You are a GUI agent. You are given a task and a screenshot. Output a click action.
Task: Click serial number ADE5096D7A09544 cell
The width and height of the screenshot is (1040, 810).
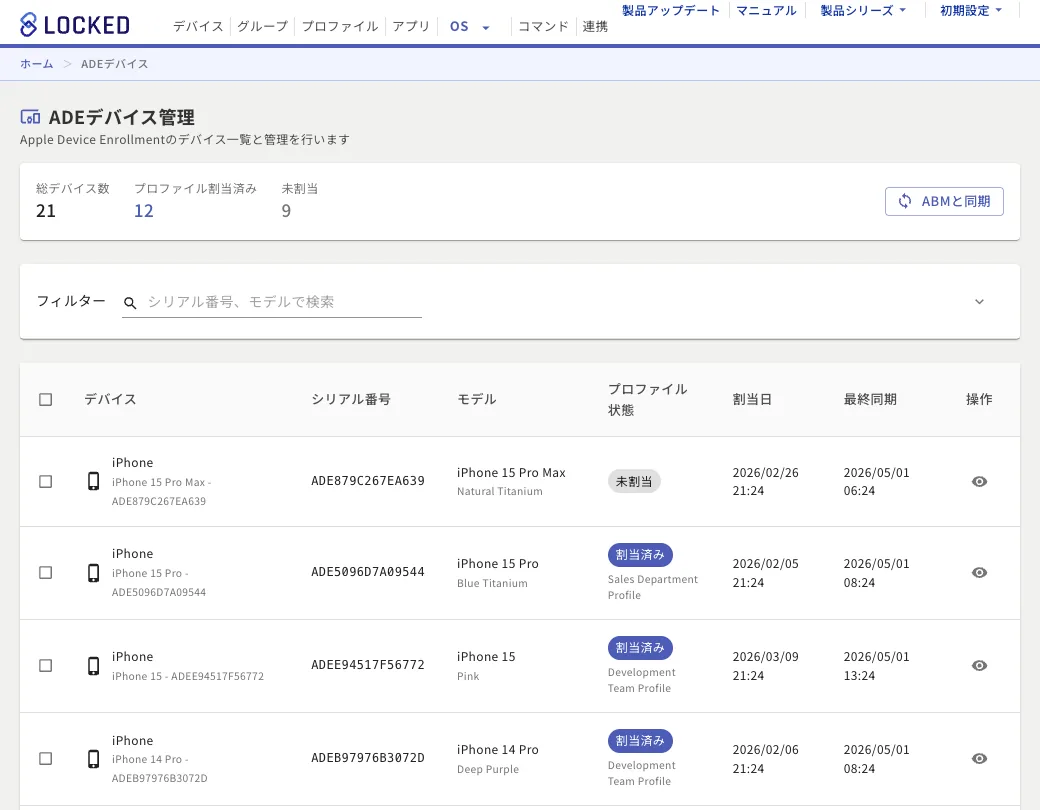click(367, 572)
